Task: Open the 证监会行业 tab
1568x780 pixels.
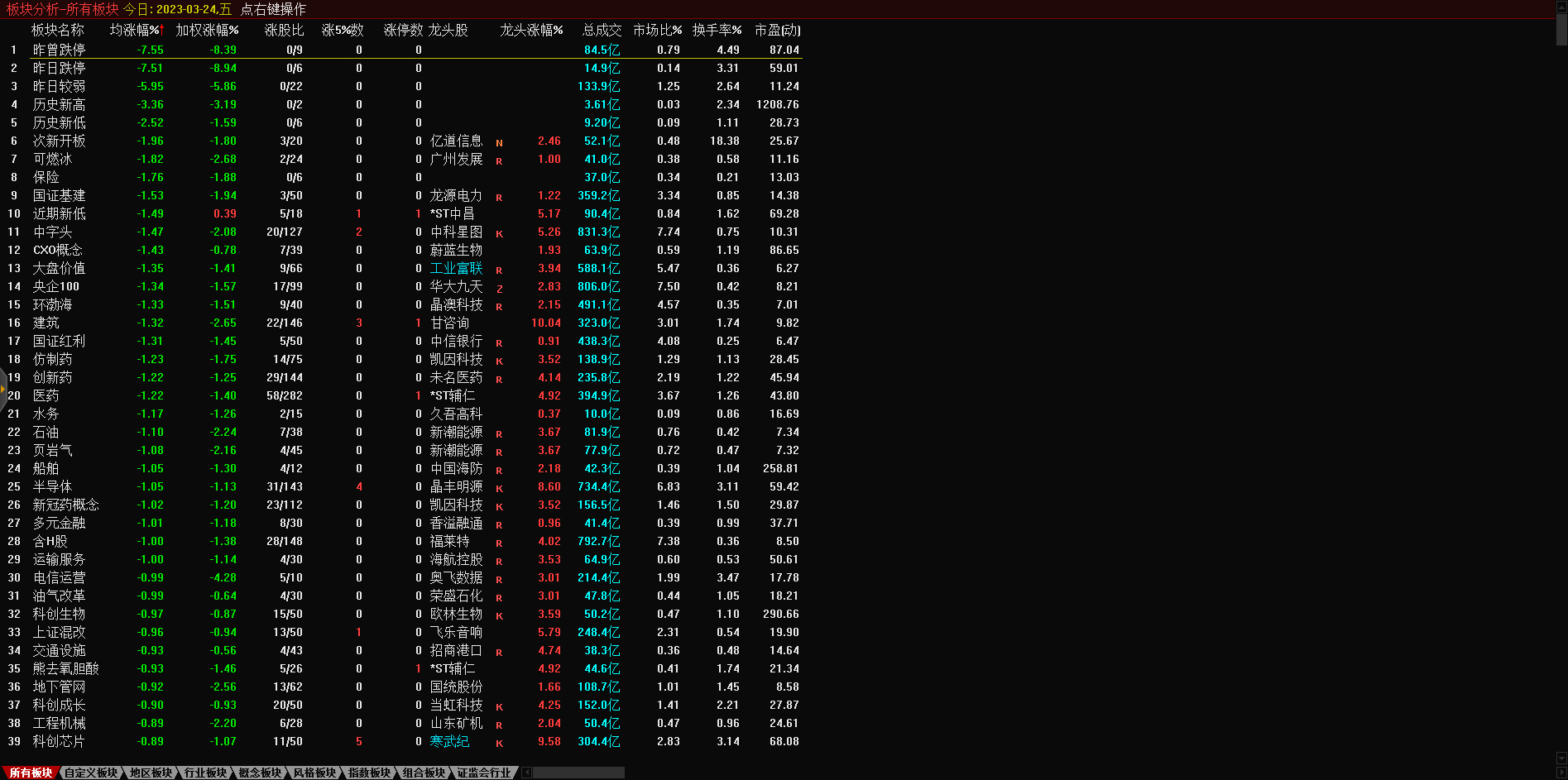Action: tap(485, 773)
